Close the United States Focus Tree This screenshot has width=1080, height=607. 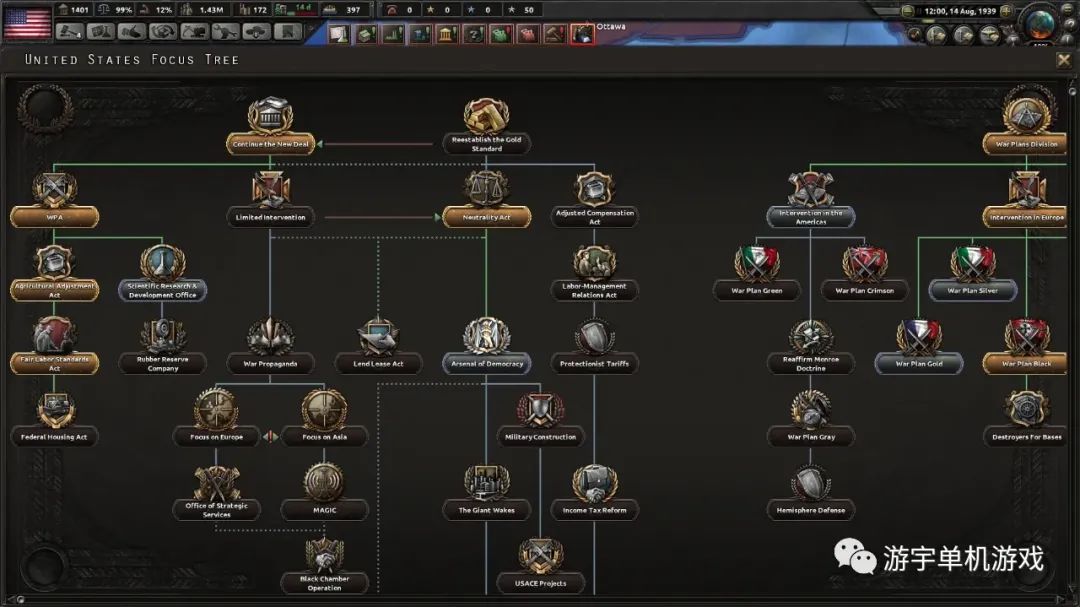point(1063,61)
